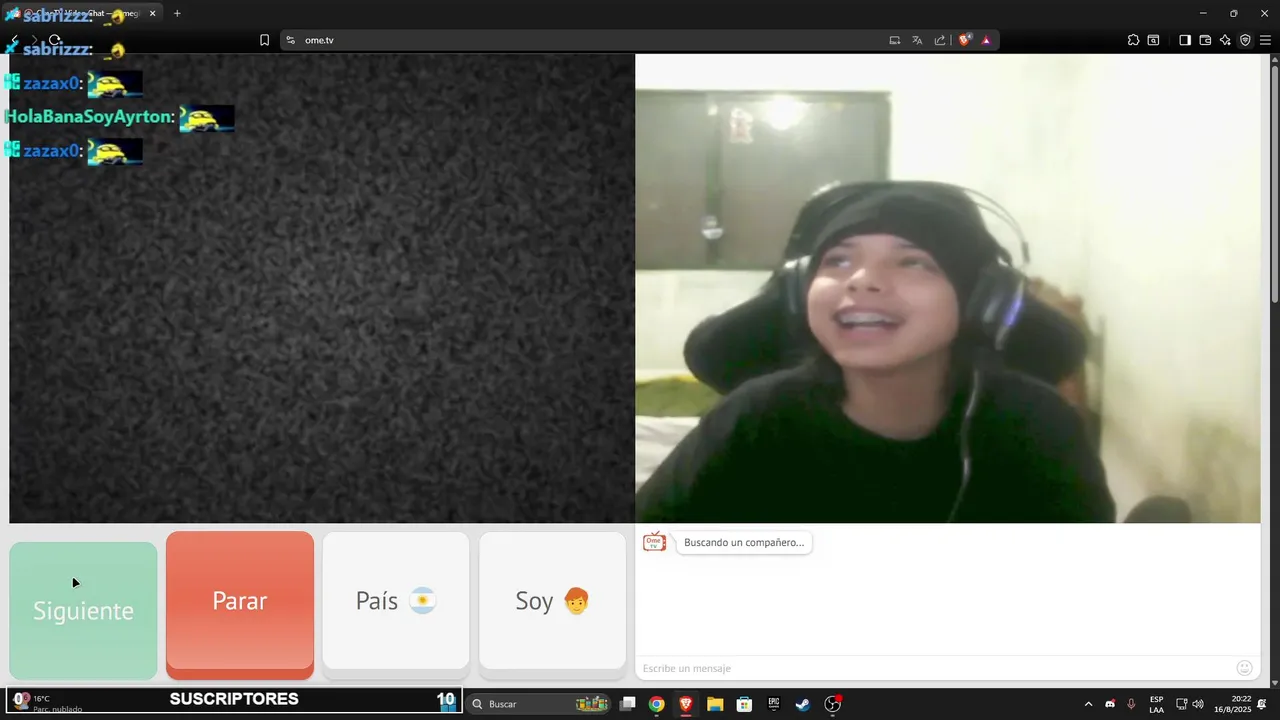Switch to Brave browser taskbar icon
The image size is (1280, 720).
pos(686,704)
